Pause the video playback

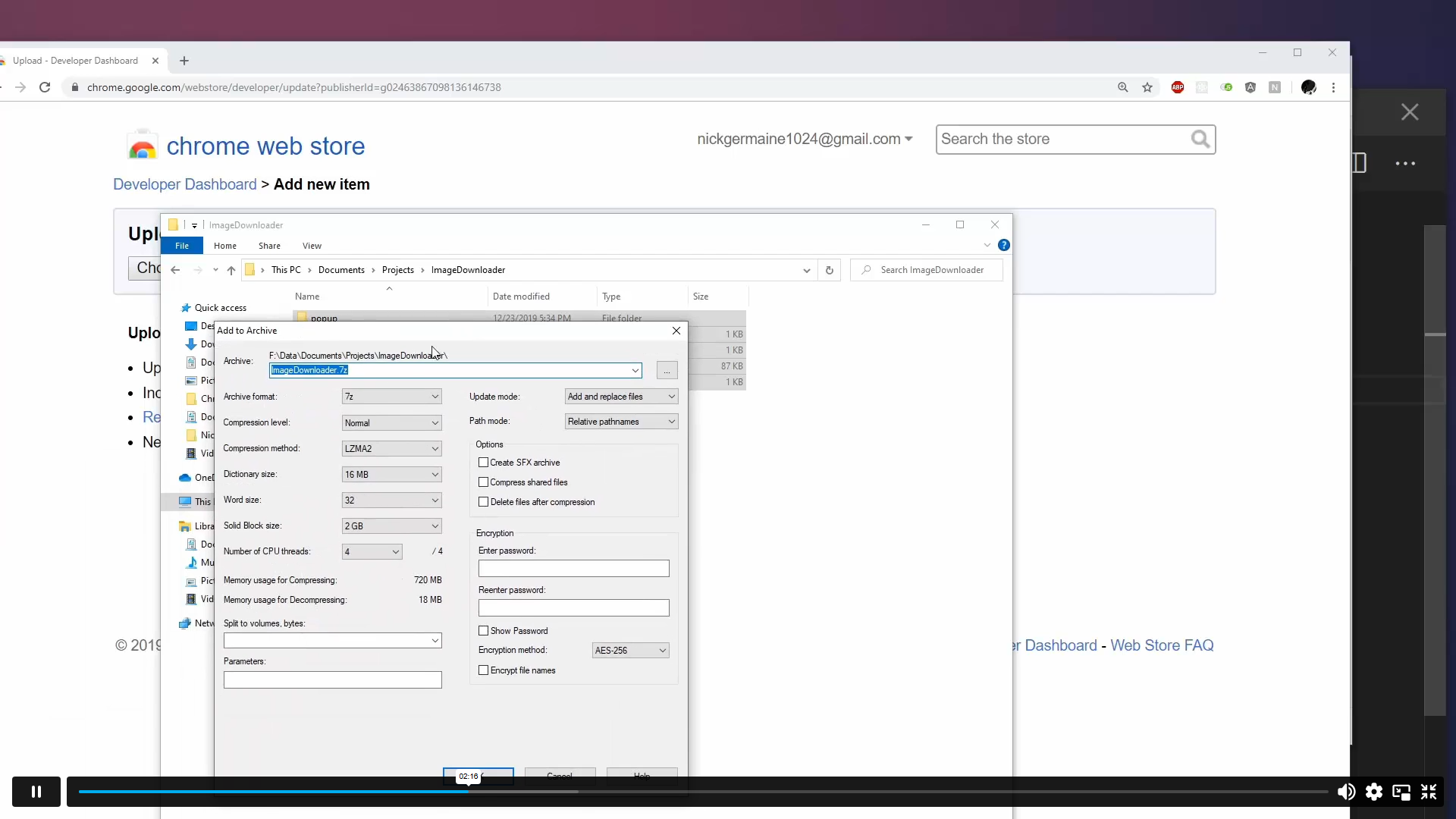(36, 792)
